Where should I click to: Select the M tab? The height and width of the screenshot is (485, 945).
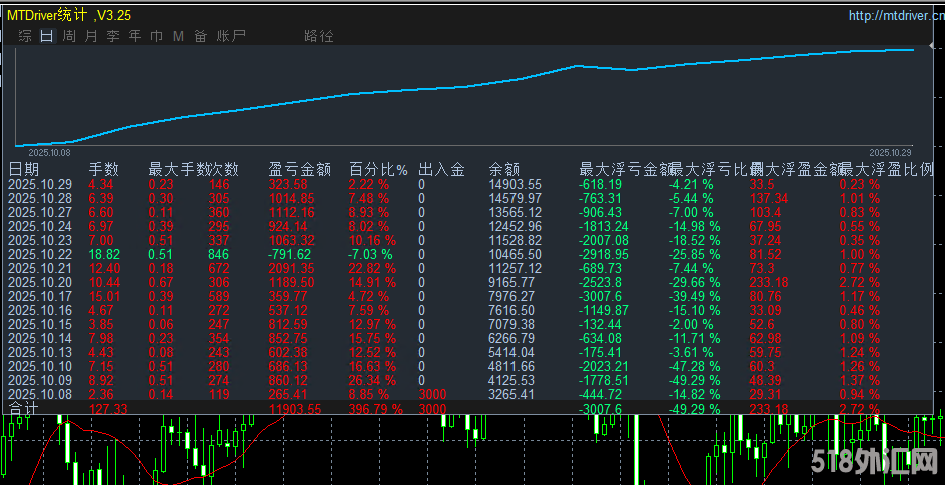pyautogui.click(x=178, y=36)
